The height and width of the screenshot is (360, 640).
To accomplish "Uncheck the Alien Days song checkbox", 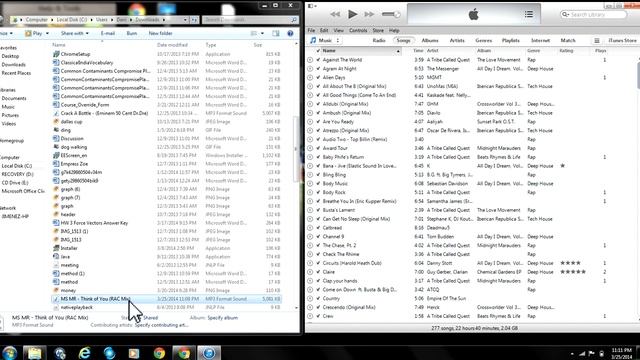I will (x=318, y=78).
